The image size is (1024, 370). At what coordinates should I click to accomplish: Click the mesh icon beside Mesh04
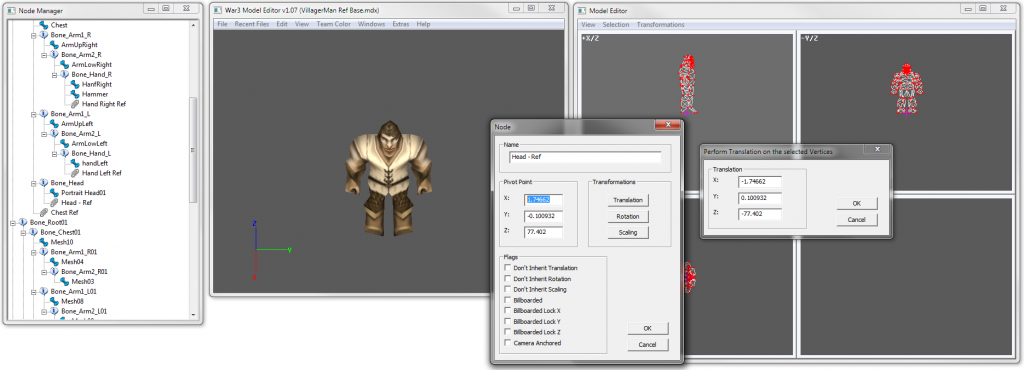(x=54, y=262)
